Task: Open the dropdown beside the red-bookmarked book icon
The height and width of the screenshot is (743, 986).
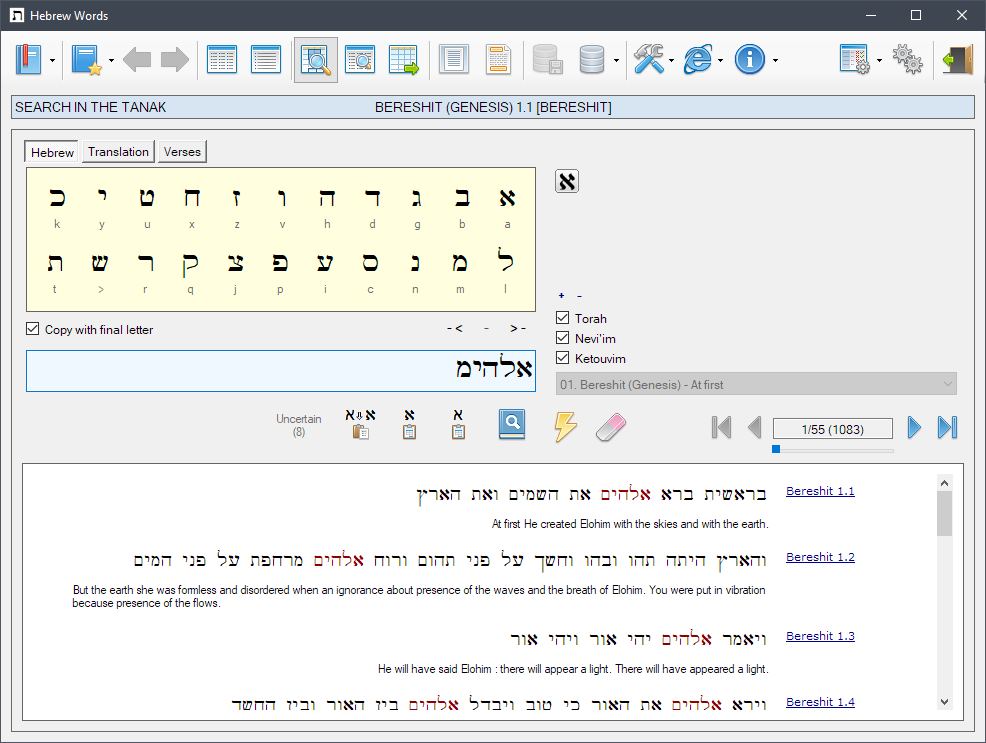Action: 52,60
